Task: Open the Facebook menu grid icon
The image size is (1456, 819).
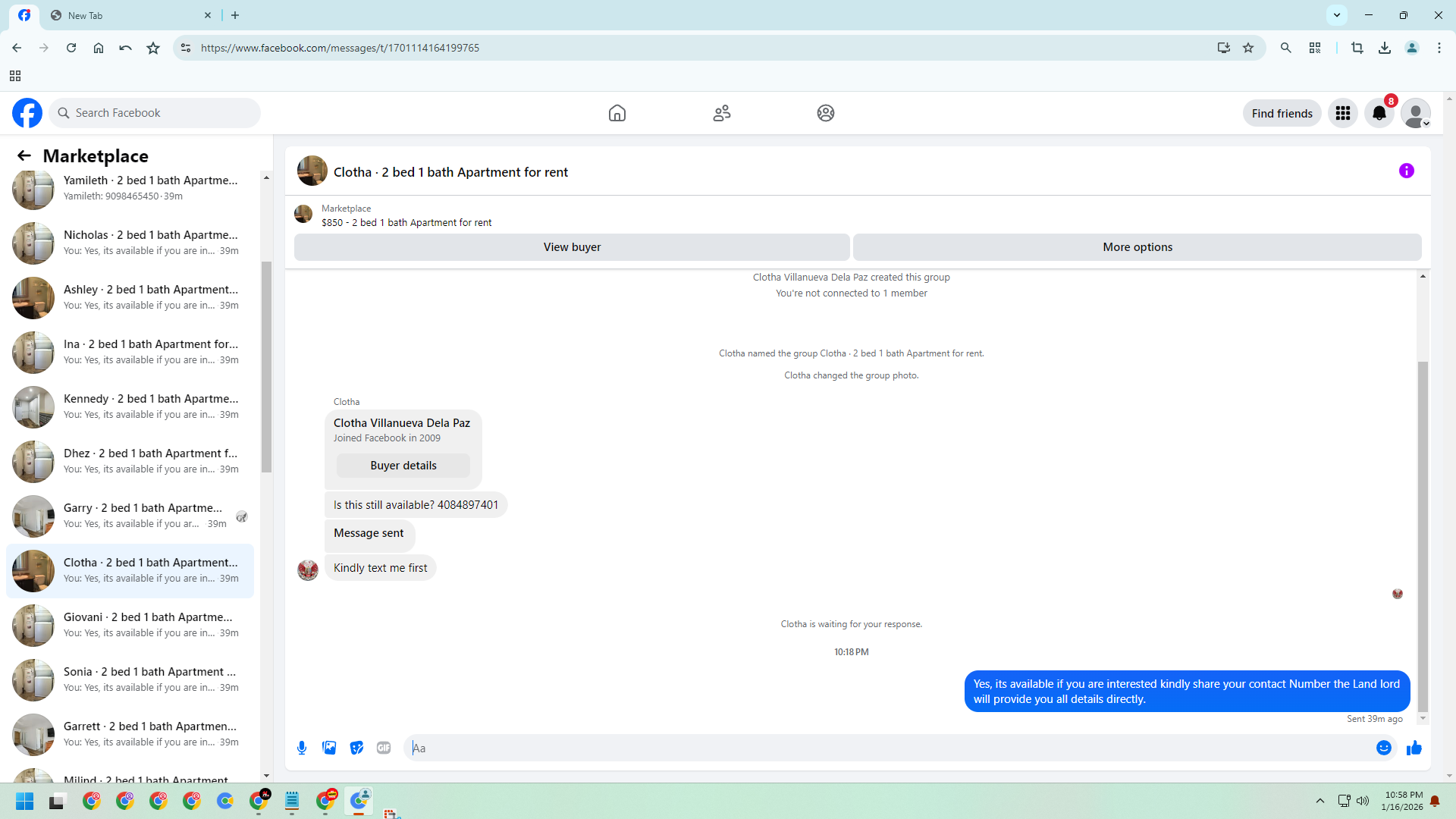Action: click(1342, 113)
